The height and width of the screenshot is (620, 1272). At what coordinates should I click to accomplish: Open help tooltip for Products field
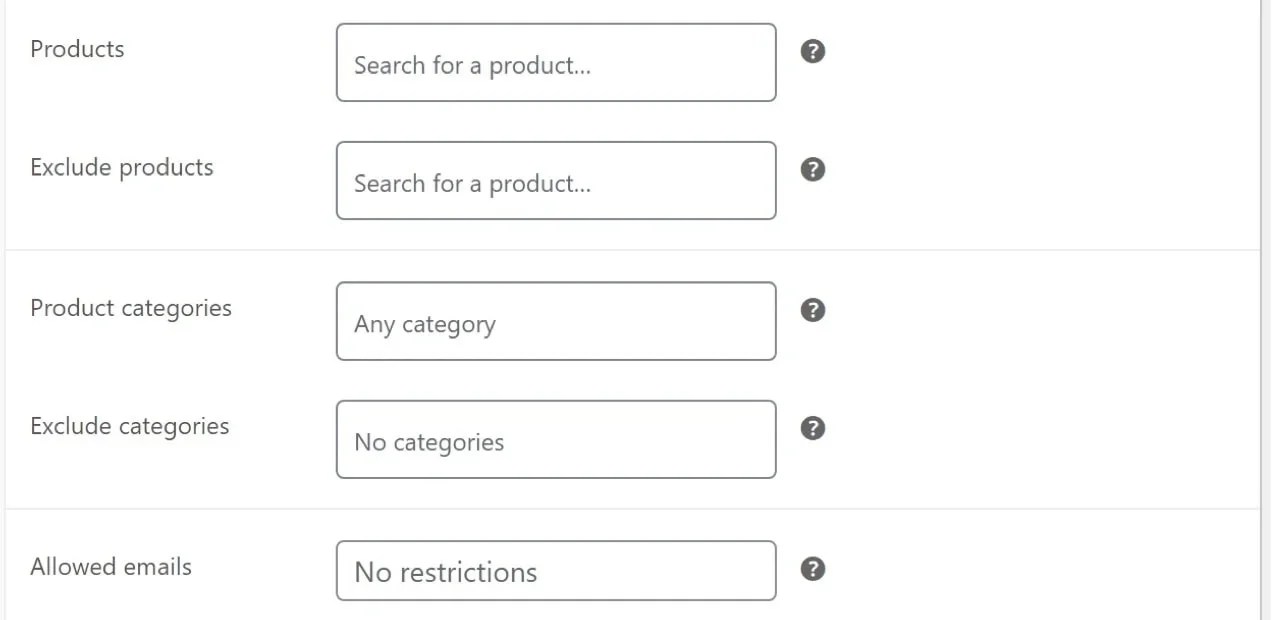(813, 51)
